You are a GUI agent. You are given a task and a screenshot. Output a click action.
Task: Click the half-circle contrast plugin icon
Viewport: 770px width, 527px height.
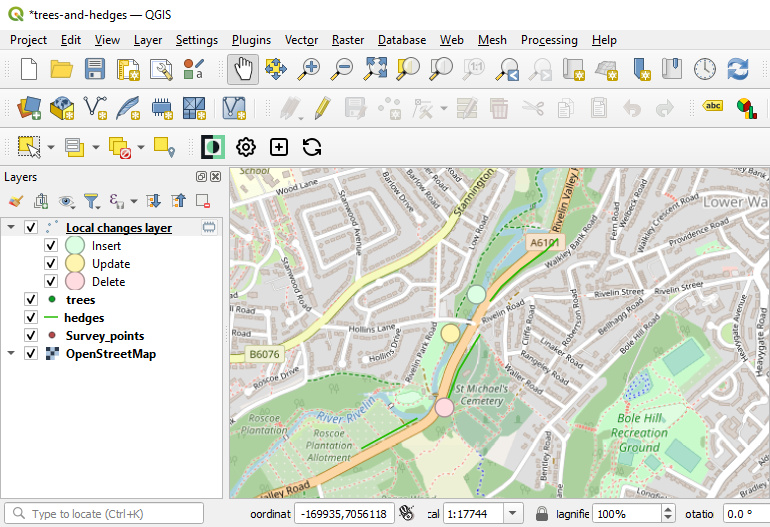tap(213, 147)
